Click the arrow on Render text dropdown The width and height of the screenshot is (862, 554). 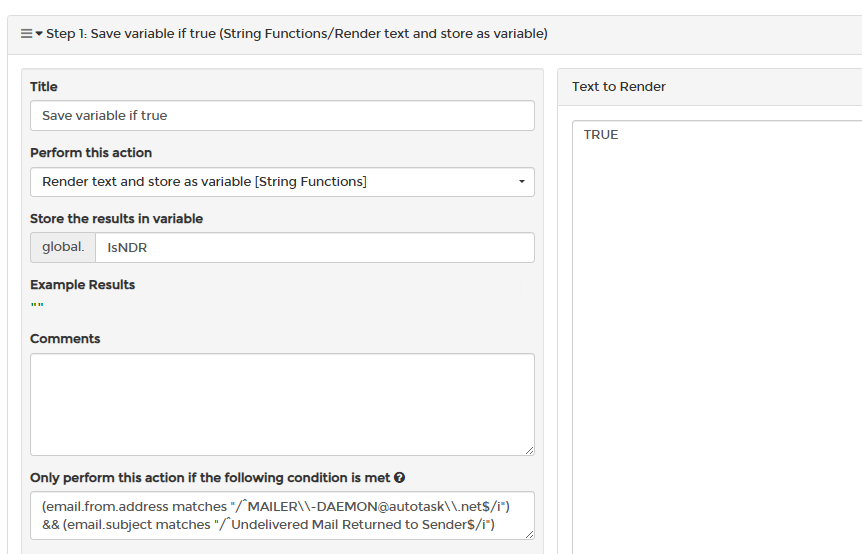[x=522, y=182]
